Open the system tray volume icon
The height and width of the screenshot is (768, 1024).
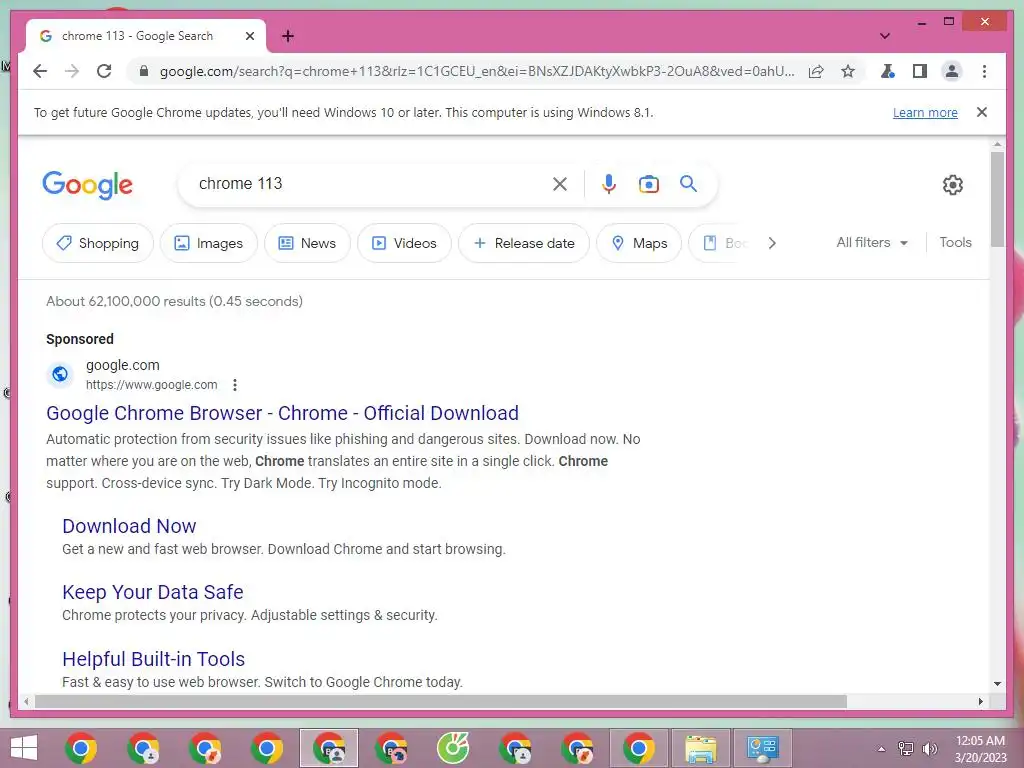(930, 749)
